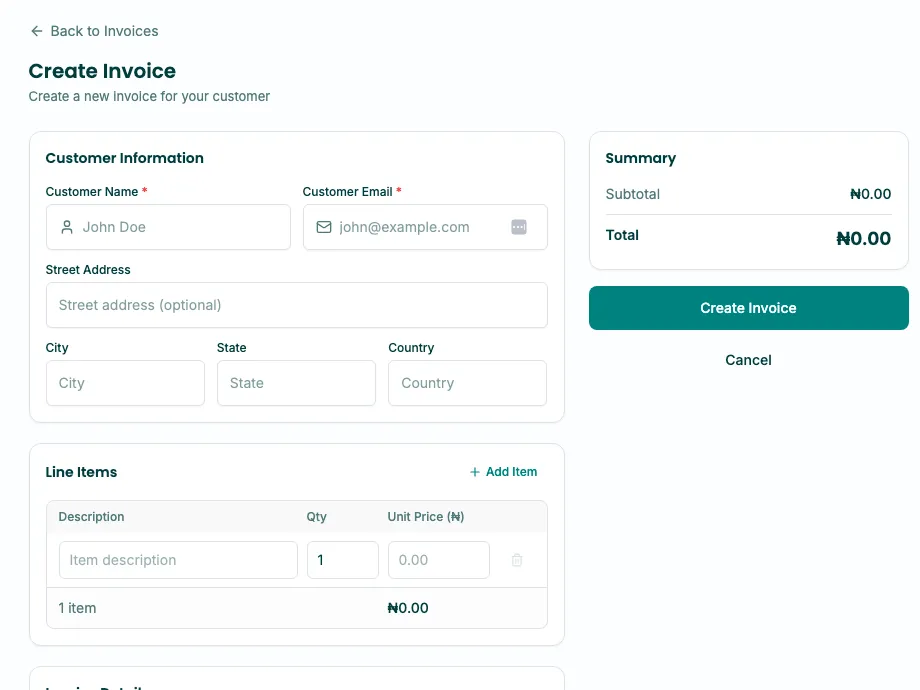This screenshot has height=690, width=920.
Task: Focus the Customer Name input
Action: 168,227
